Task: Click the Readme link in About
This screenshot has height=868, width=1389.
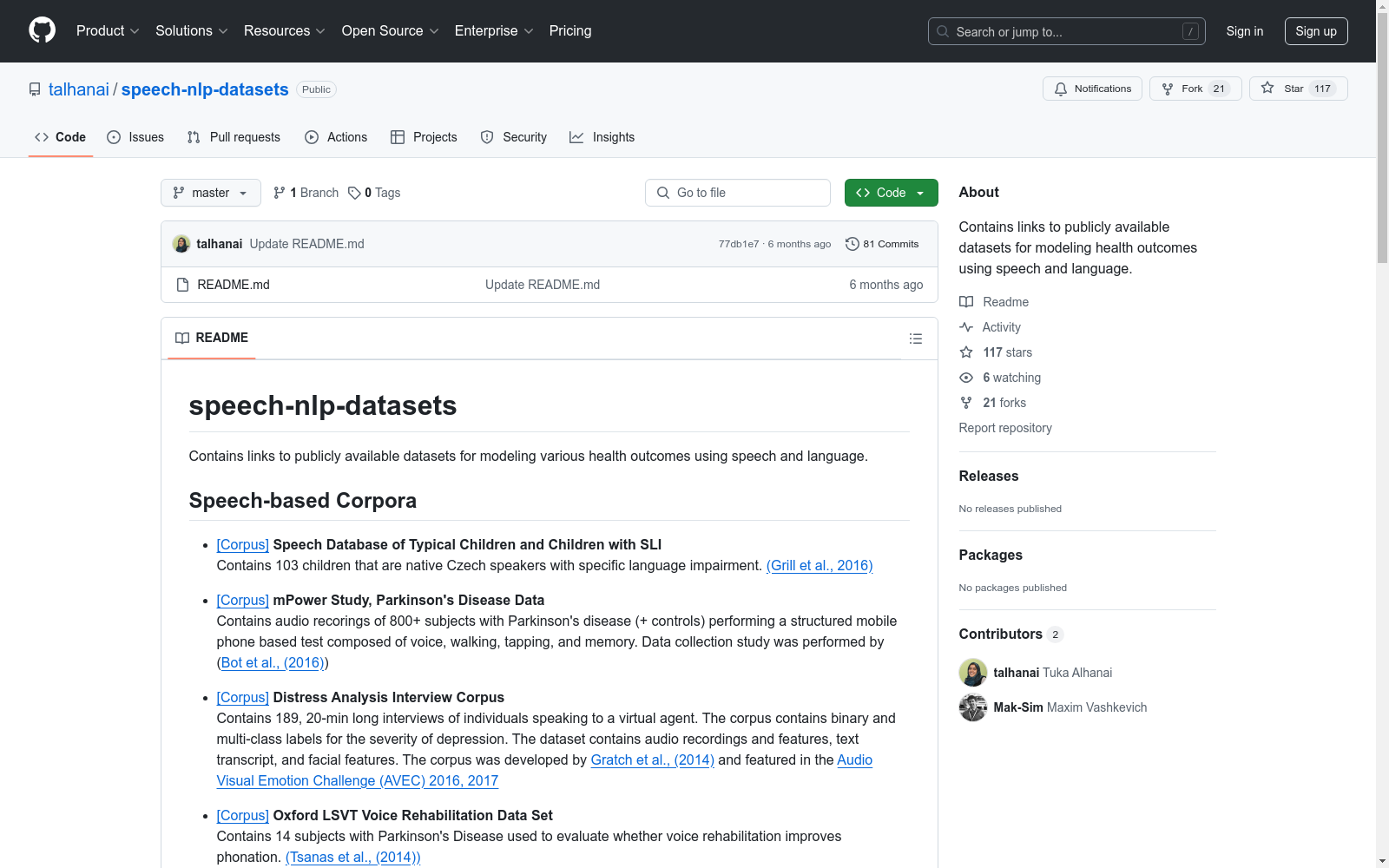Action: click(994, 302)
